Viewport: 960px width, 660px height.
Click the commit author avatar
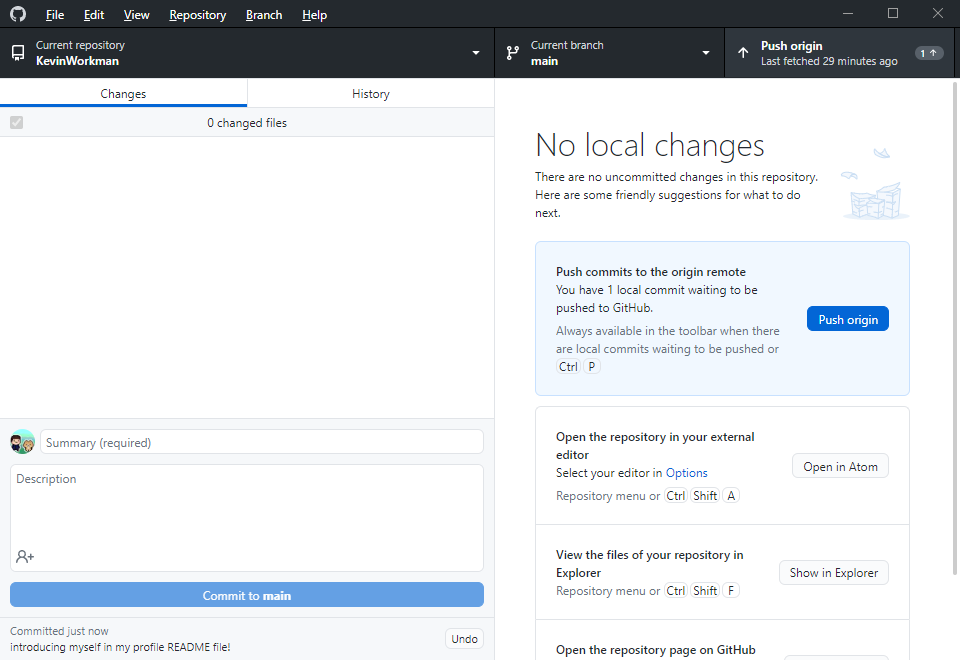pos(23,441)
